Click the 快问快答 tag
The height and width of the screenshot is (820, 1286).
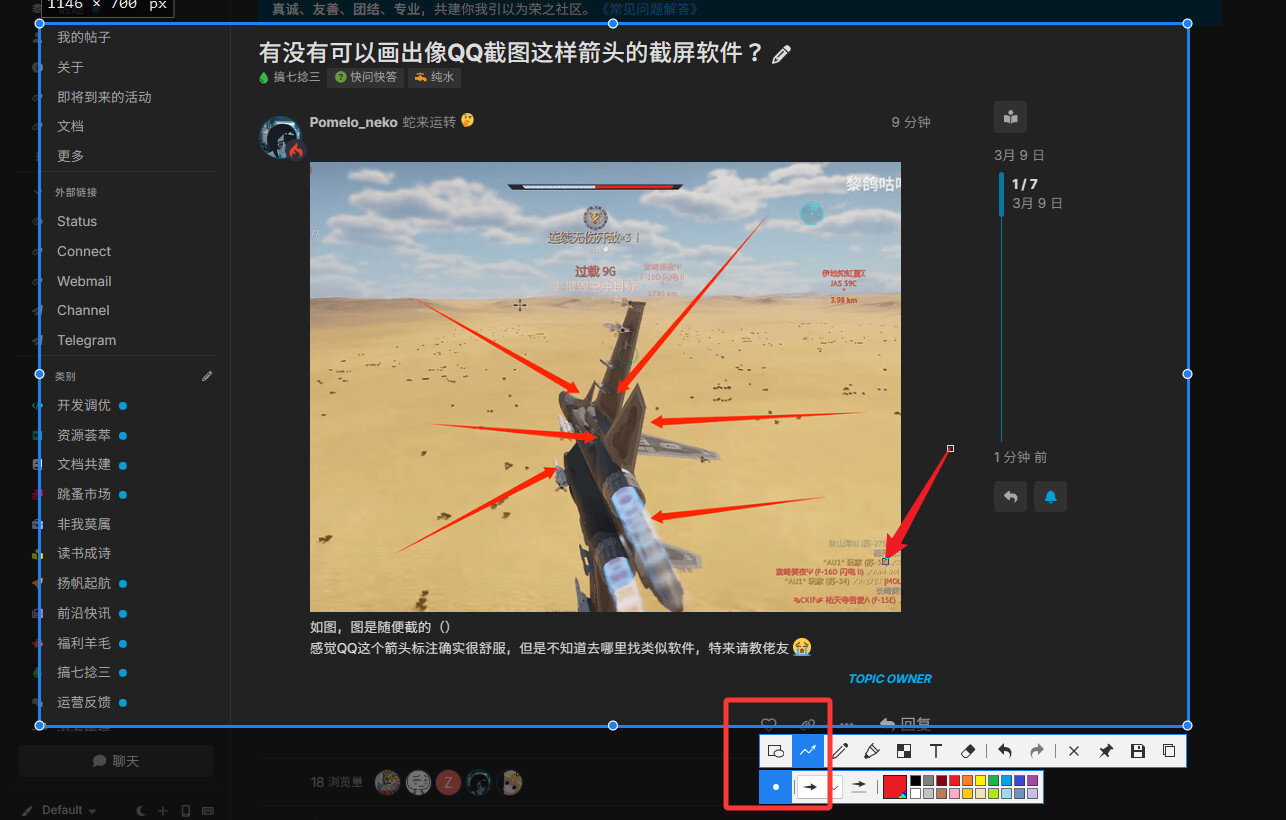[366, 77]
